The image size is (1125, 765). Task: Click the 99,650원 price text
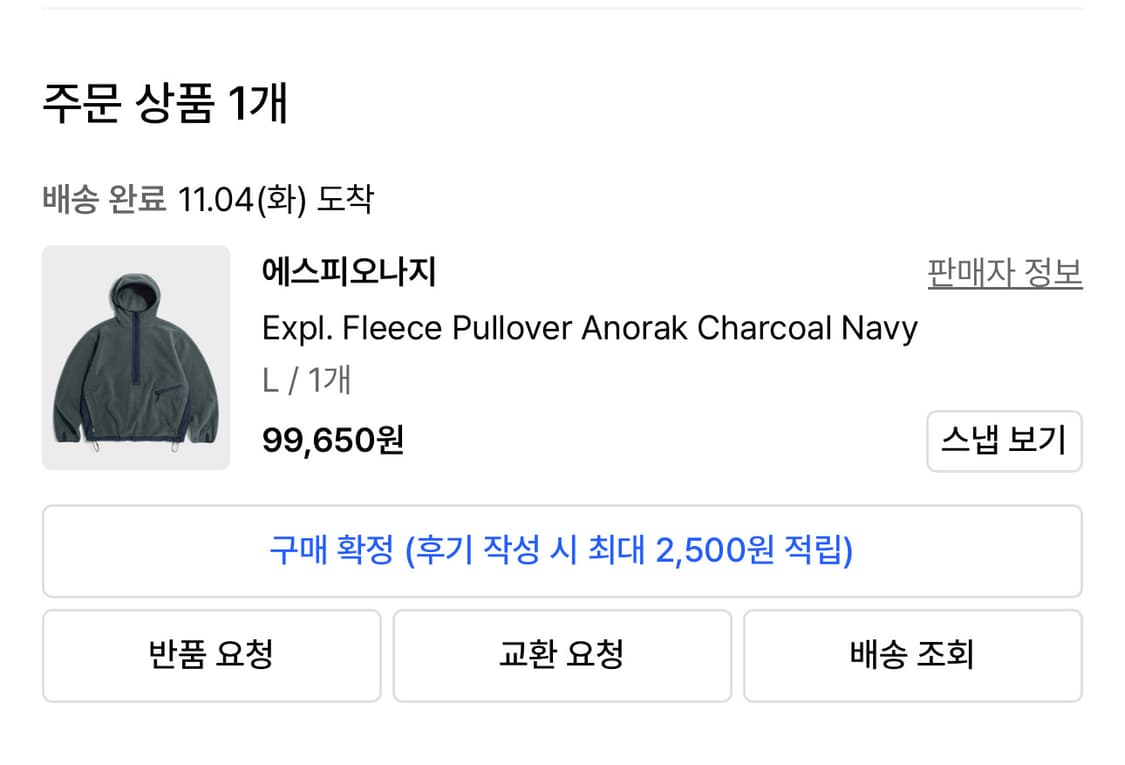tap(332, 439)
